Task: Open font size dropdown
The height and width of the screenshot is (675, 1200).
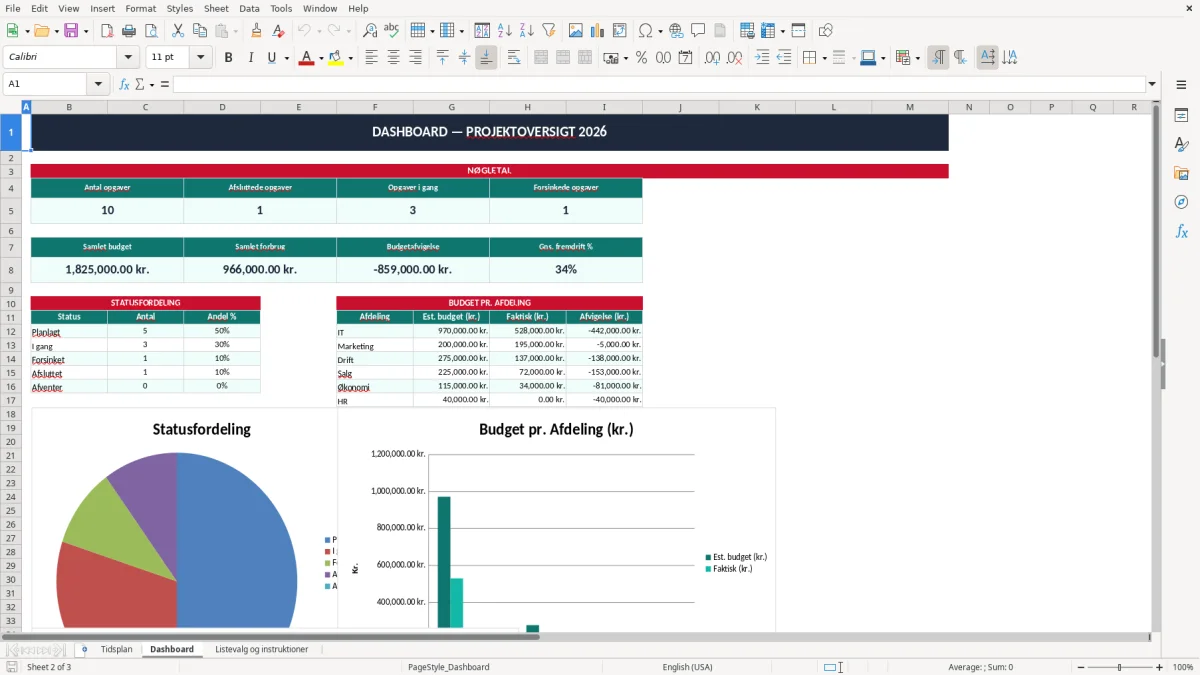Action: coord(201,58)
